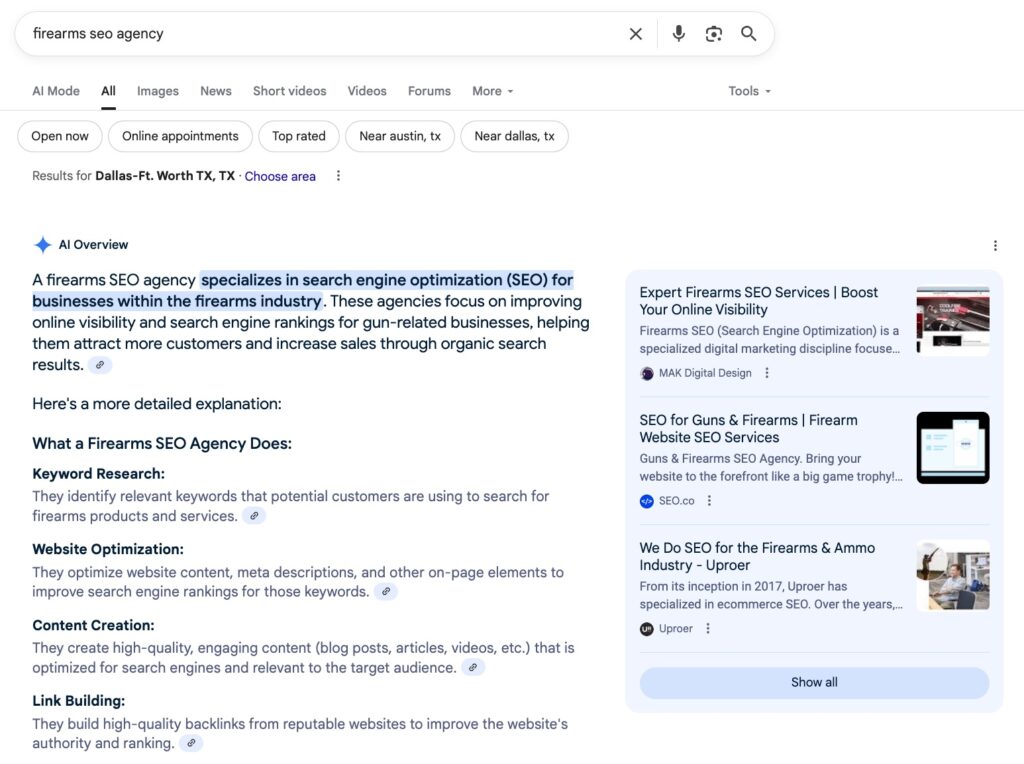This screenshot has width=1024, height=764.
Task: Click 'Here's a more detailed explanation:' text
Action: point(157,404)
